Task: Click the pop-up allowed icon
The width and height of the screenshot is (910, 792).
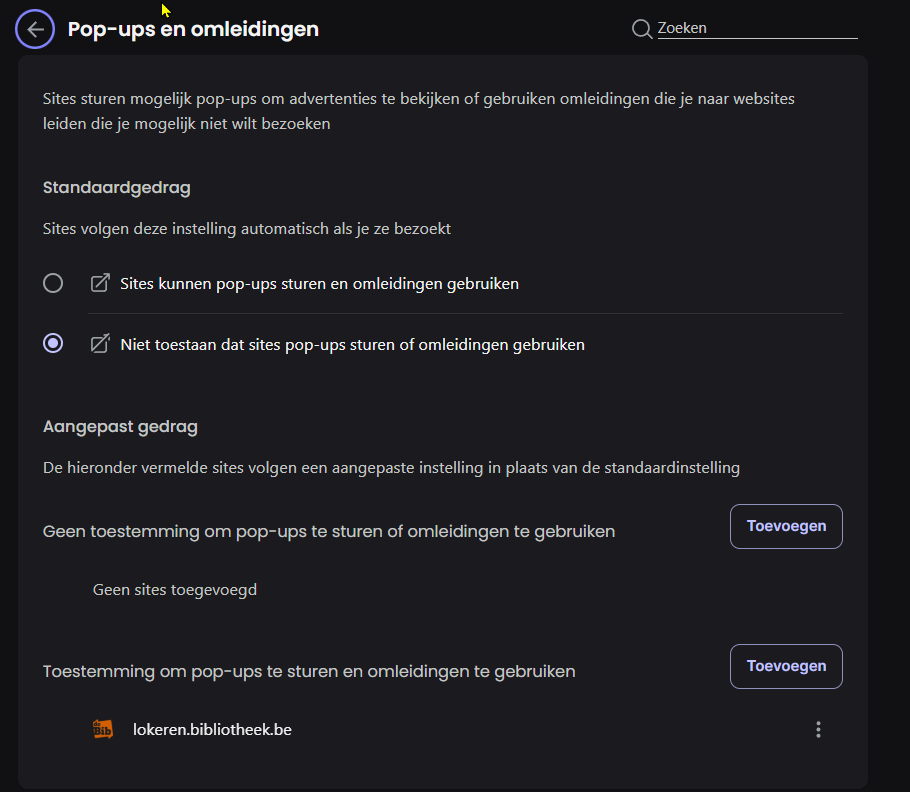Action: coord(100,283)
